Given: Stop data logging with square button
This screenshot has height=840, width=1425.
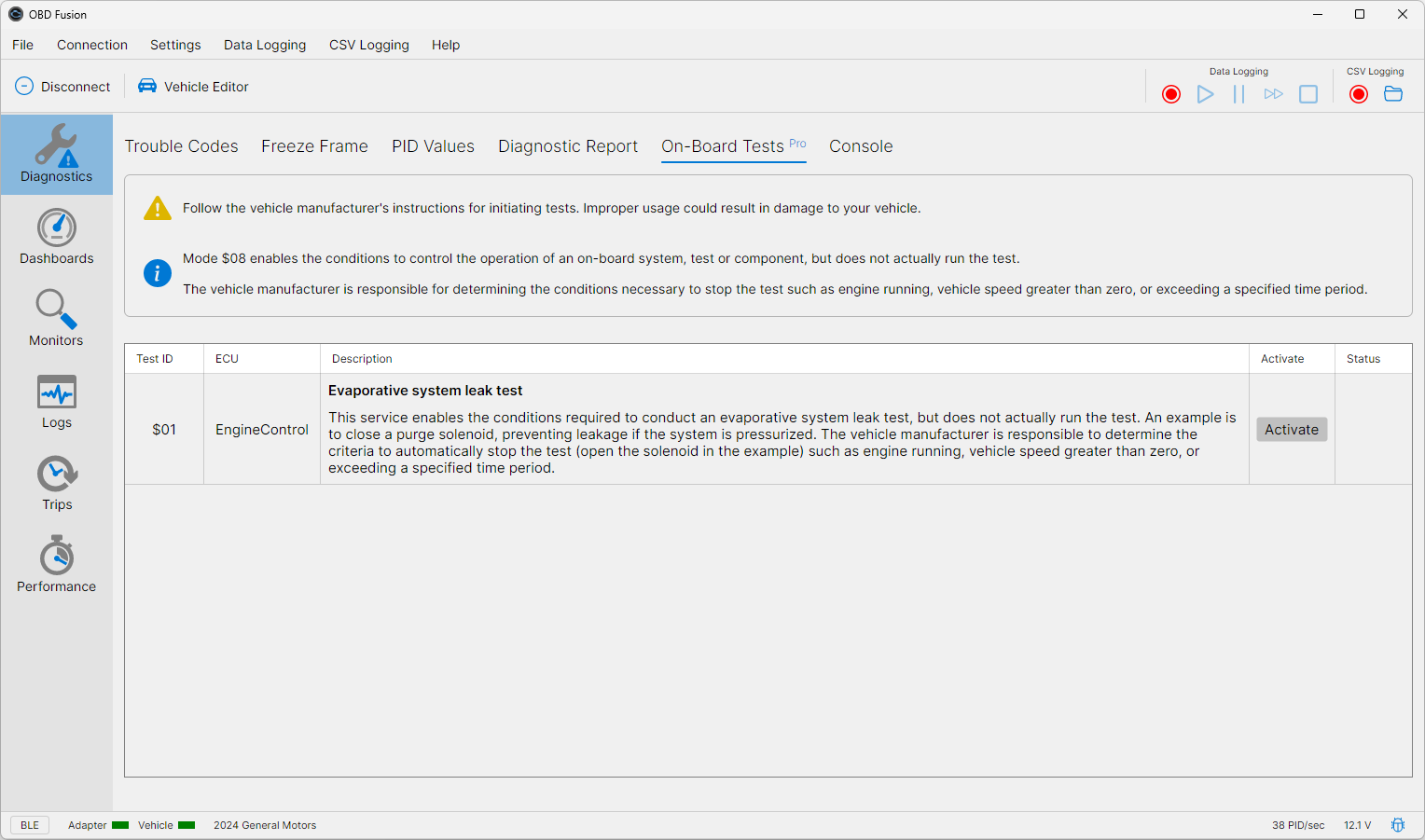Looking at the screenshot, I should tap(1308, 94).
